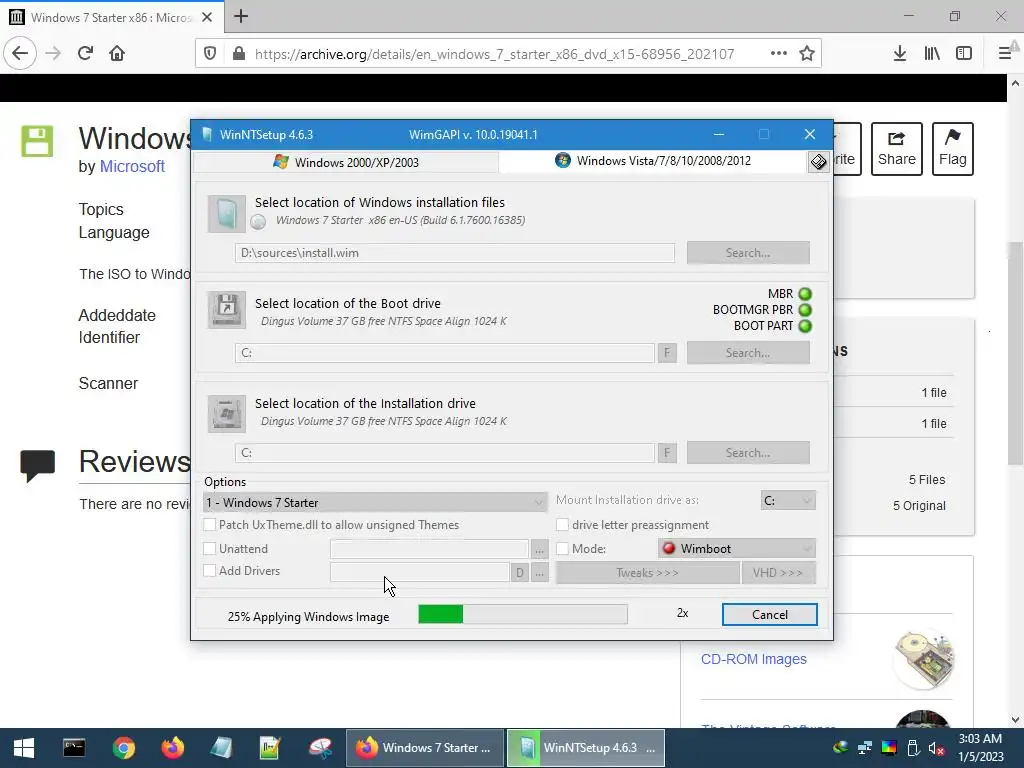
Task: Launch the command prompt from the taskbar
Action: click(74, 748)
